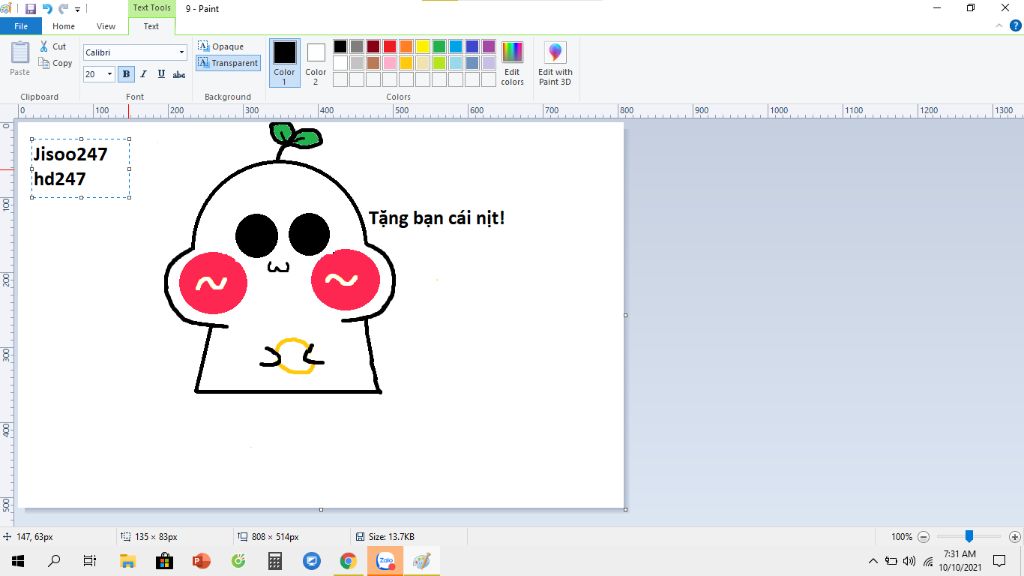The image size is (1024, 576).
Task: Open the volume control in system tray
Action: tap(909, 561)
